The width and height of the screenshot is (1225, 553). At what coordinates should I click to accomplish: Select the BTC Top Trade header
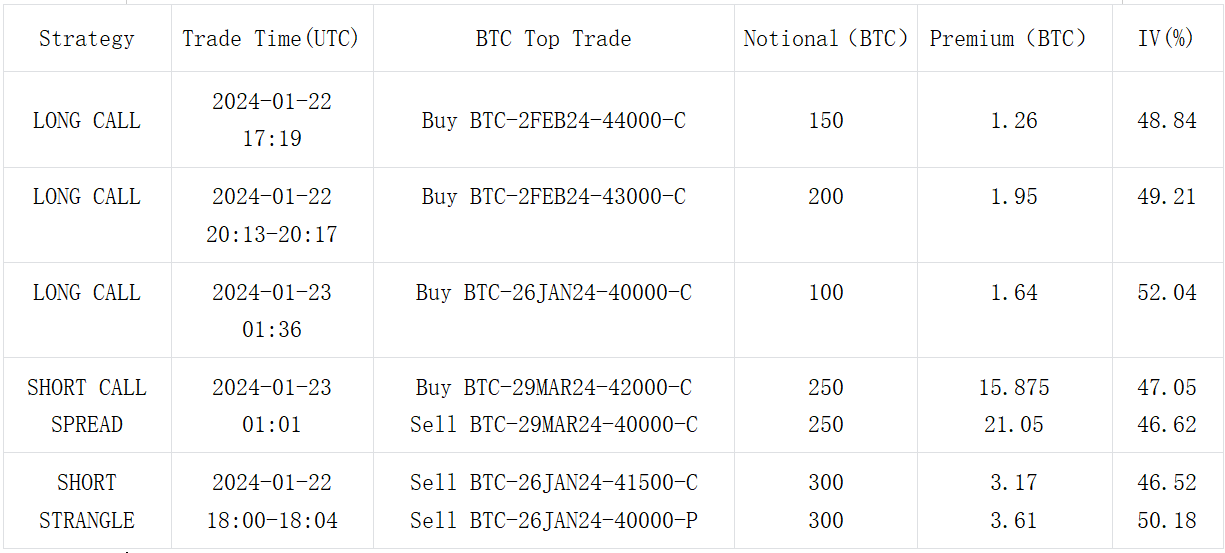click(553, 39)
